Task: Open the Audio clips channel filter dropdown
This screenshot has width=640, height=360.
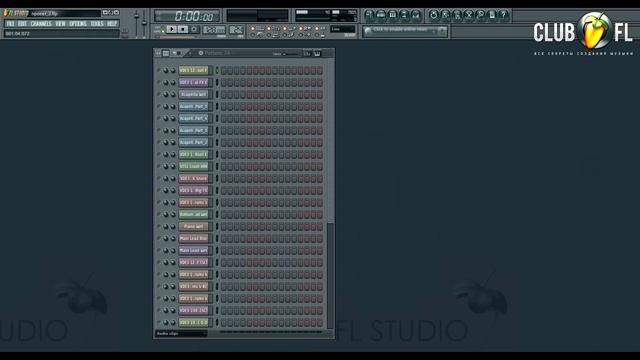Action: click(181, 333)
